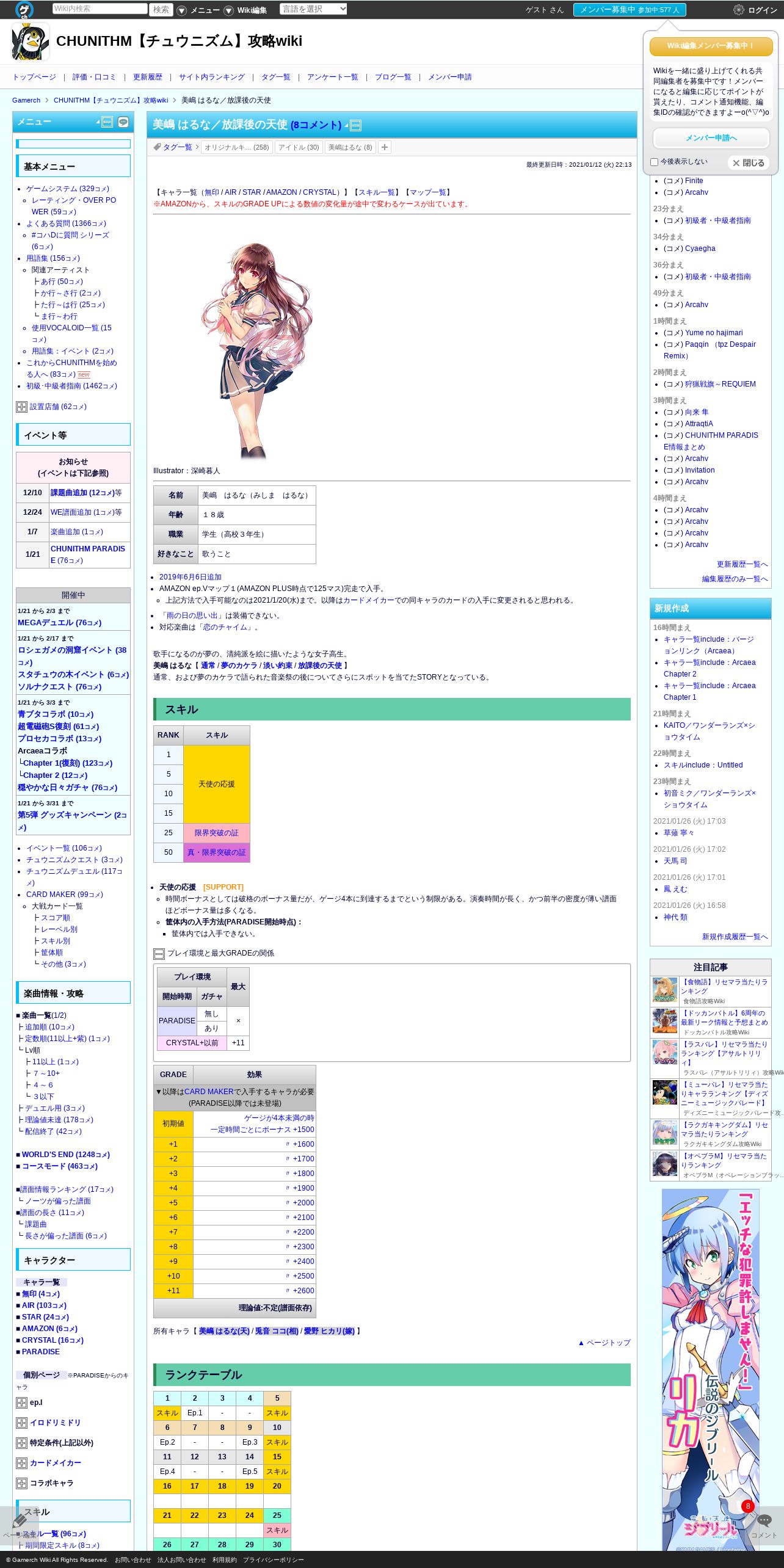Tick the 今後表示しない checkbox
Image resolution: width=784 pixels, height=1568 pixels.
pyautogui.click(x=654, y=162)
